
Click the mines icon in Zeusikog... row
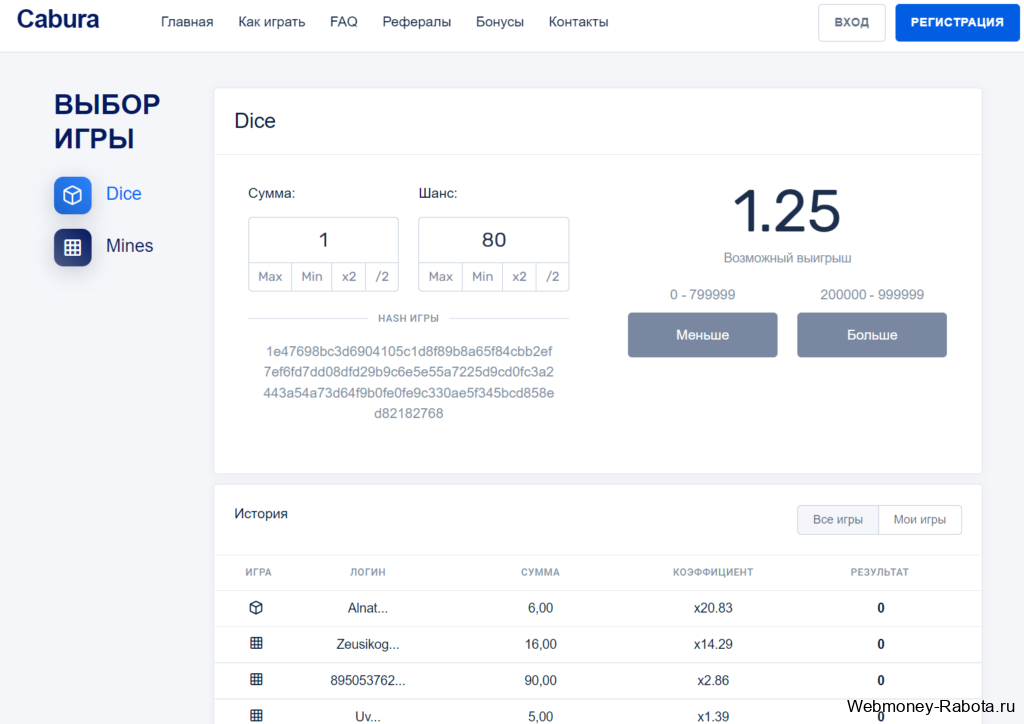click(x=256, y=644)
